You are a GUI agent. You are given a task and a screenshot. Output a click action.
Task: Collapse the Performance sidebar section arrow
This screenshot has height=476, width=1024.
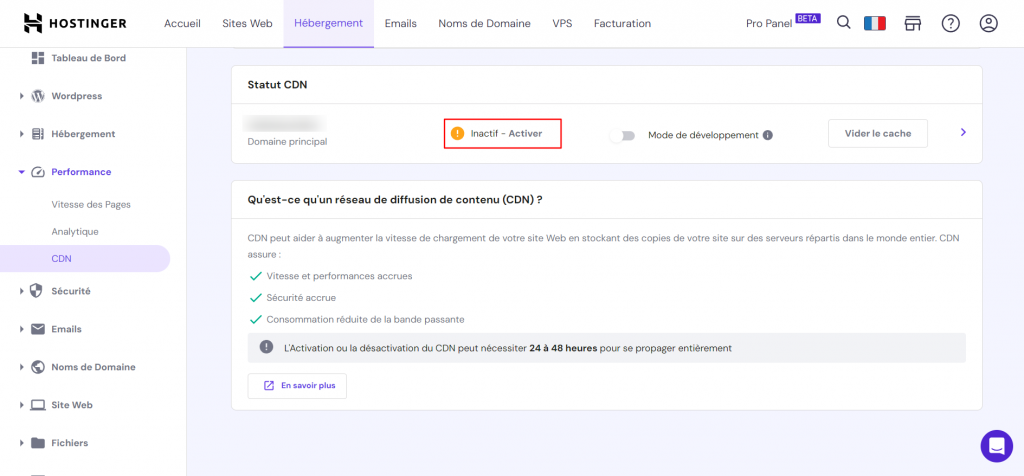click(x=22, y=172)
